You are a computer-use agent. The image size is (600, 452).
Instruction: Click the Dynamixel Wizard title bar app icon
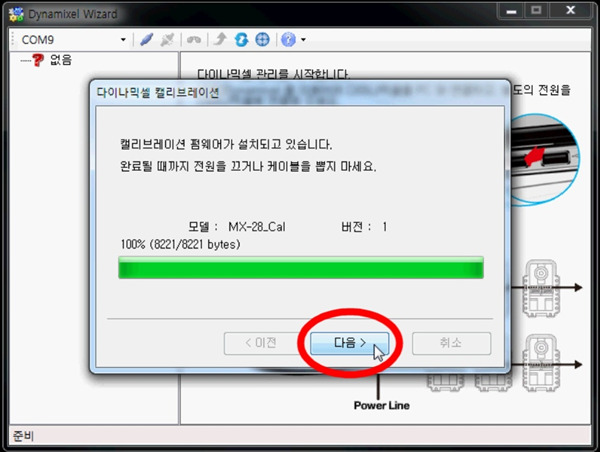click(x=17, y=14)
